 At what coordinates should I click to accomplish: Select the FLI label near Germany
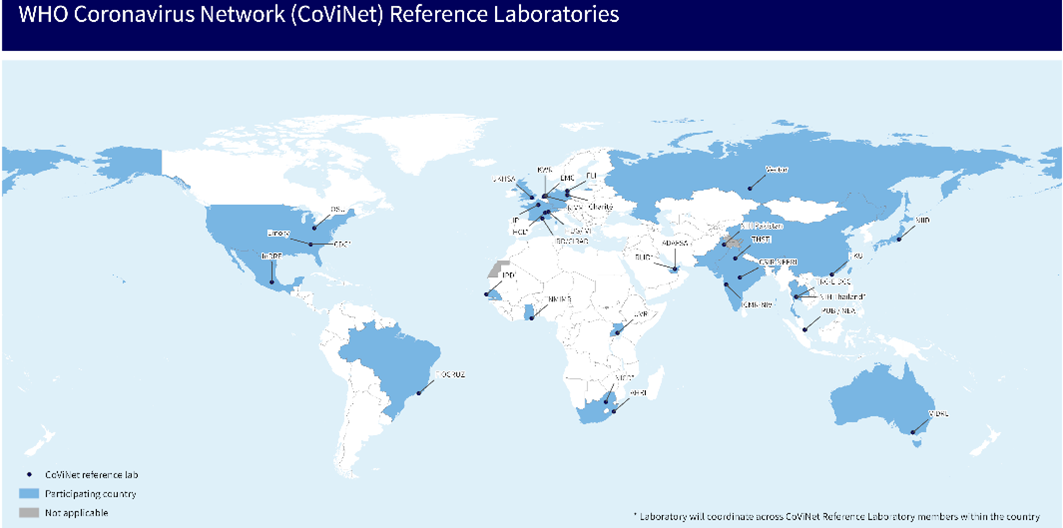(x=590, y=174)
